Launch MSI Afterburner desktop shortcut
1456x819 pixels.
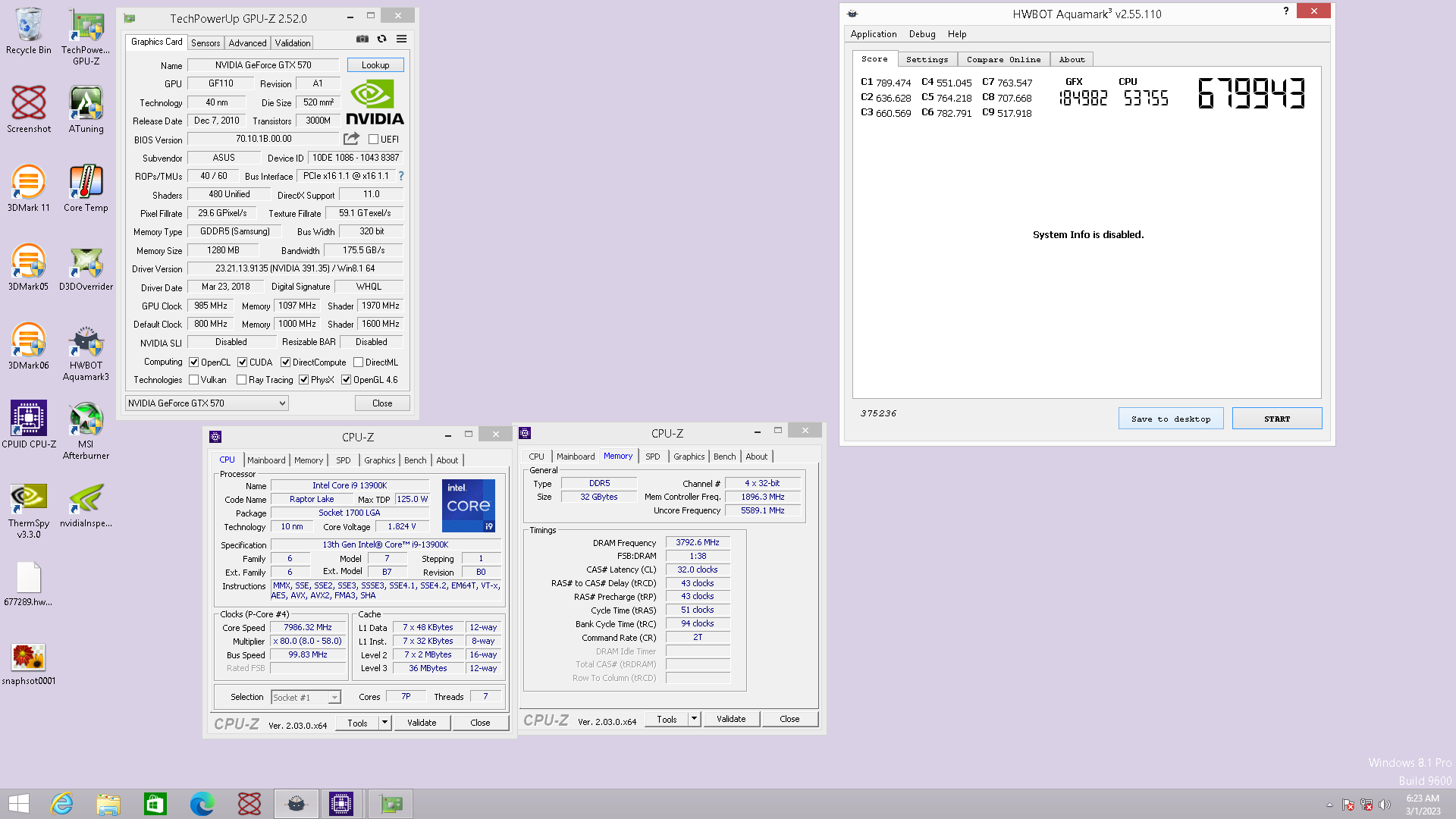click(x=86, y=431)
